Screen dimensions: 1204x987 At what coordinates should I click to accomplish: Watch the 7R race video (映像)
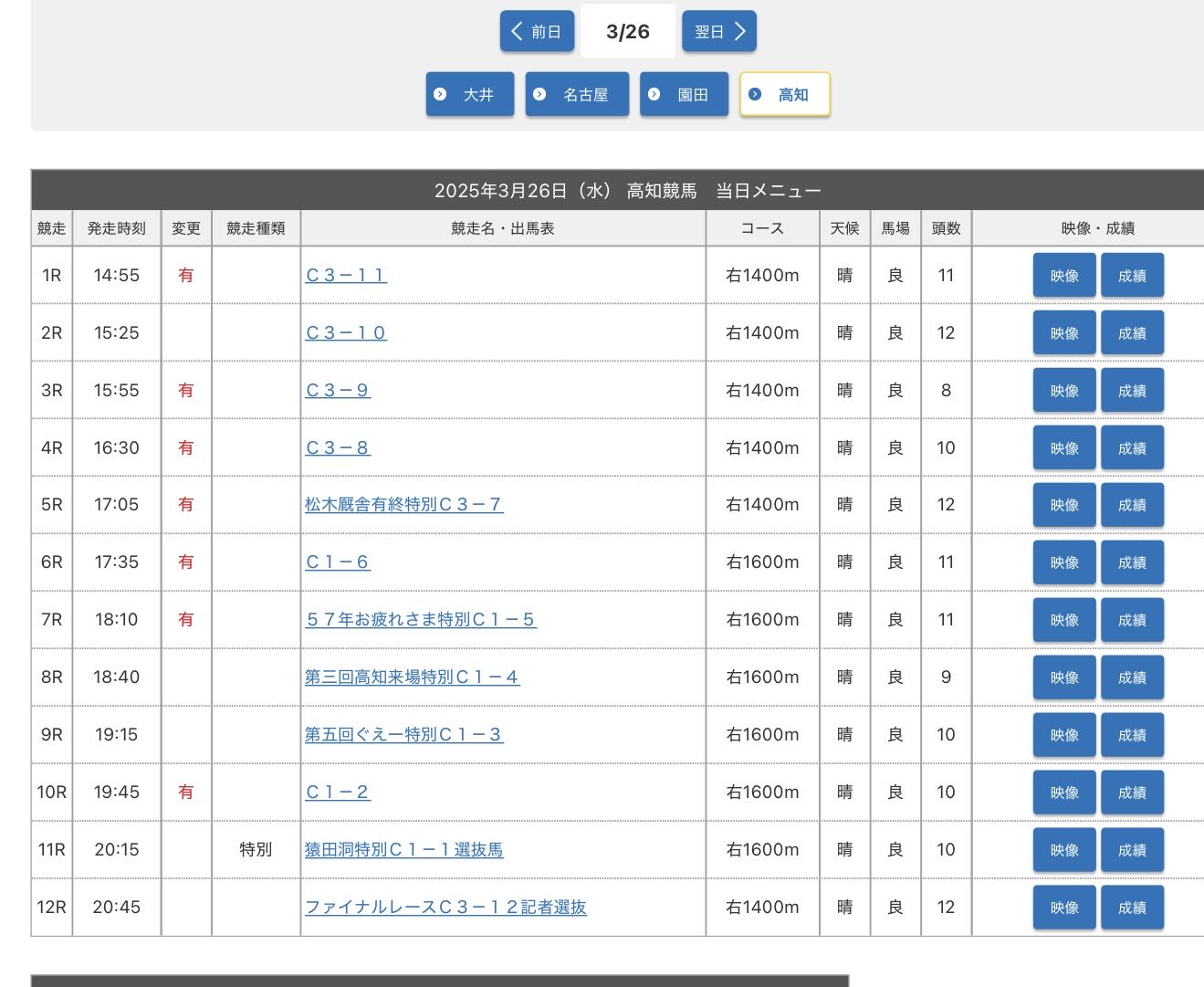point(1064,619)
